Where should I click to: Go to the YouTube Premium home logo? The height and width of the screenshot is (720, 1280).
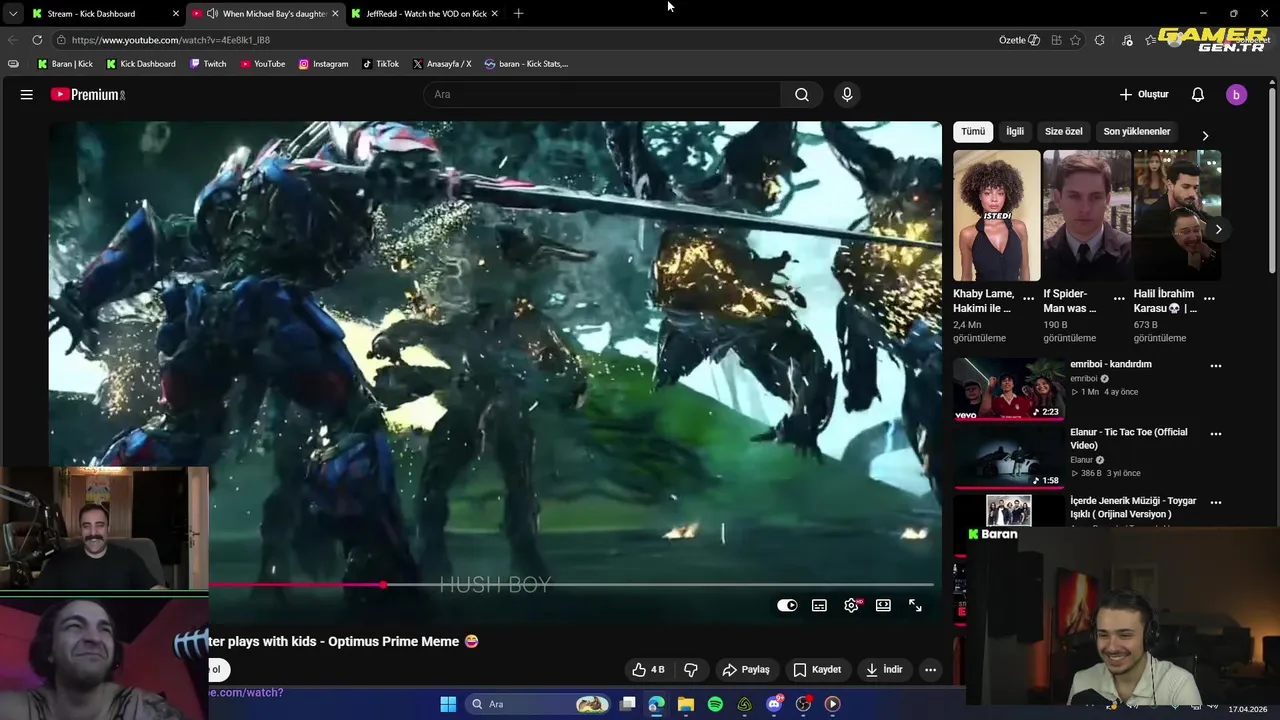click(x=88, y=94)
